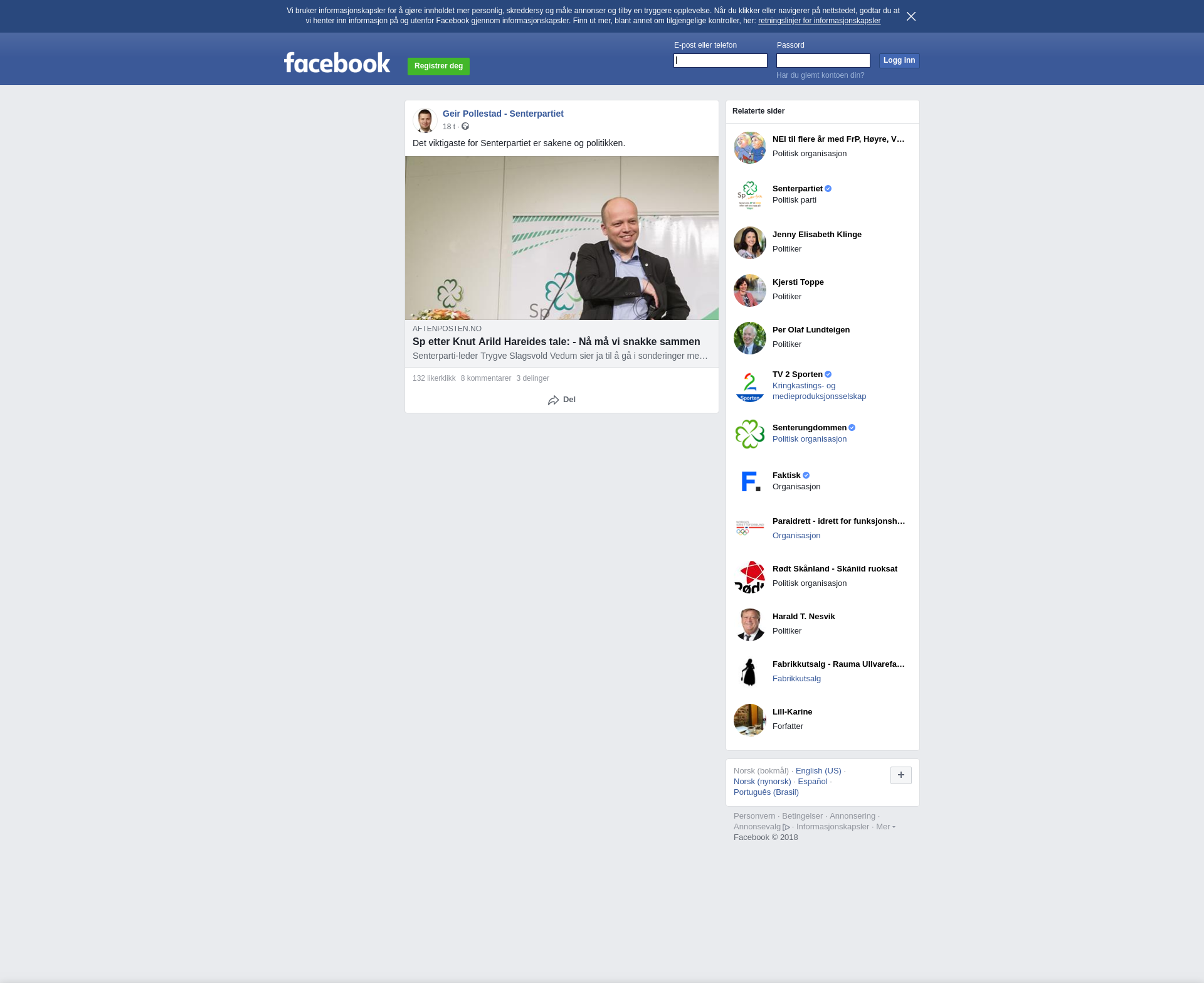Open the Personvern footer link
The image size is (1204, 983).
point(754,816)
